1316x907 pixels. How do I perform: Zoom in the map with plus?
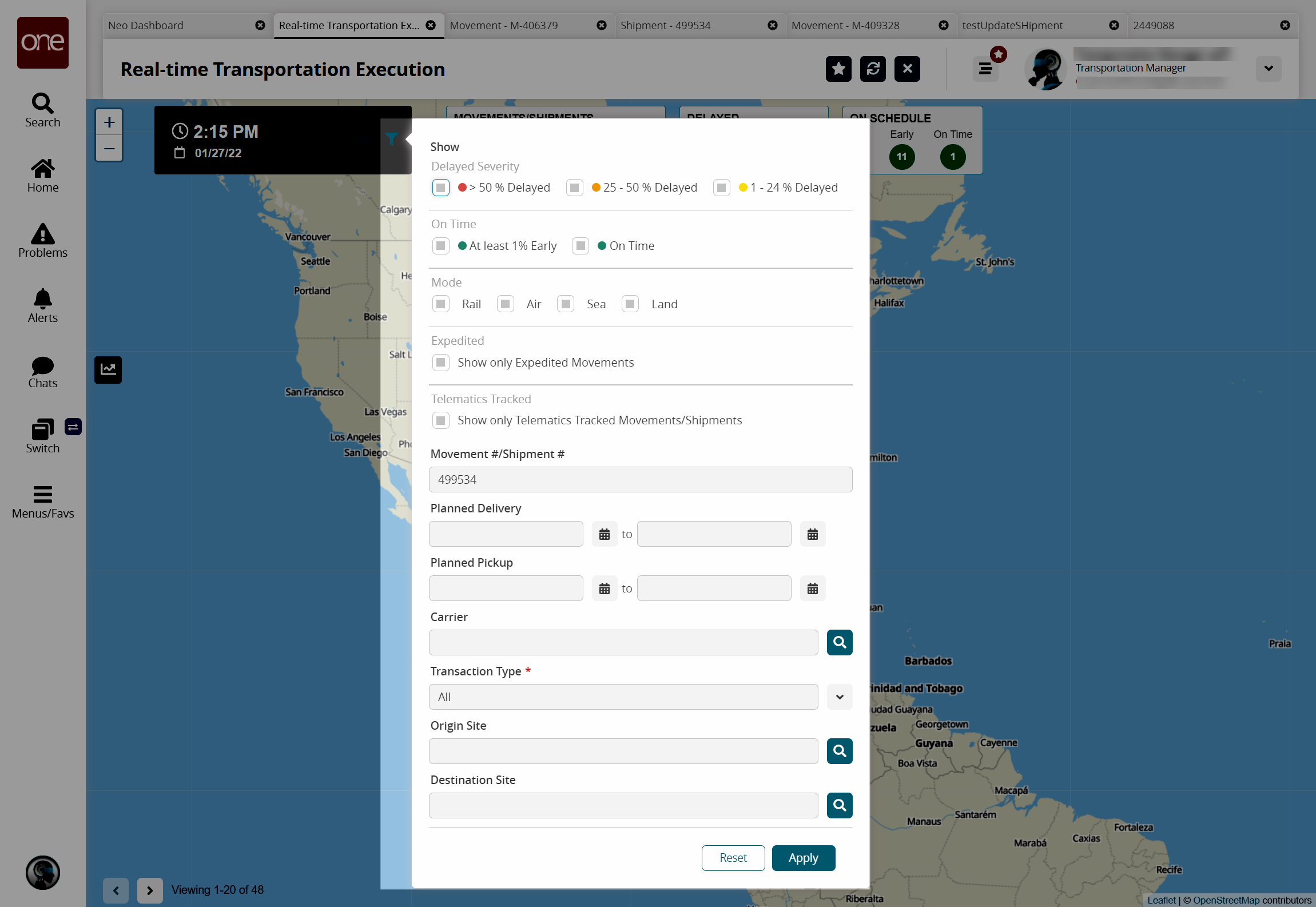pyautogui.click(x=109, y=122)
